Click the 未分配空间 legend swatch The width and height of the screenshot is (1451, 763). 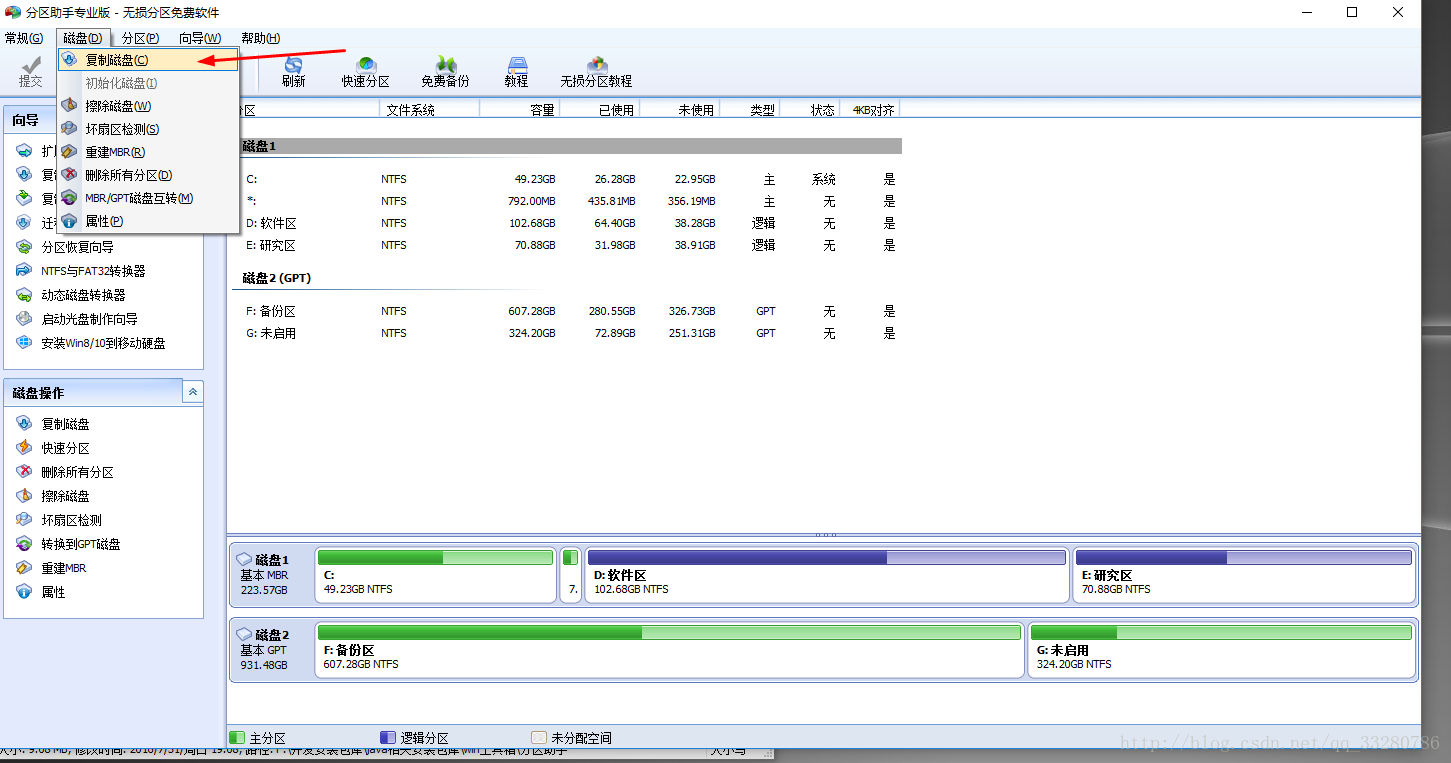pos(539,738)
